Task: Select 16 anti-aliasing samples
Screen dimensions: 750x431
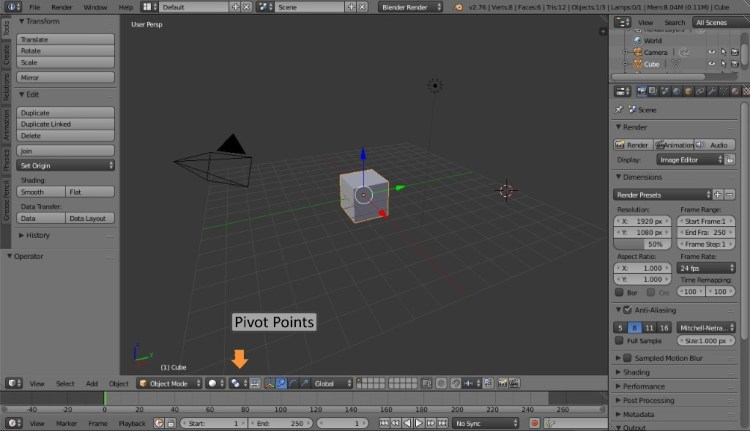Action: coord(664,328)
